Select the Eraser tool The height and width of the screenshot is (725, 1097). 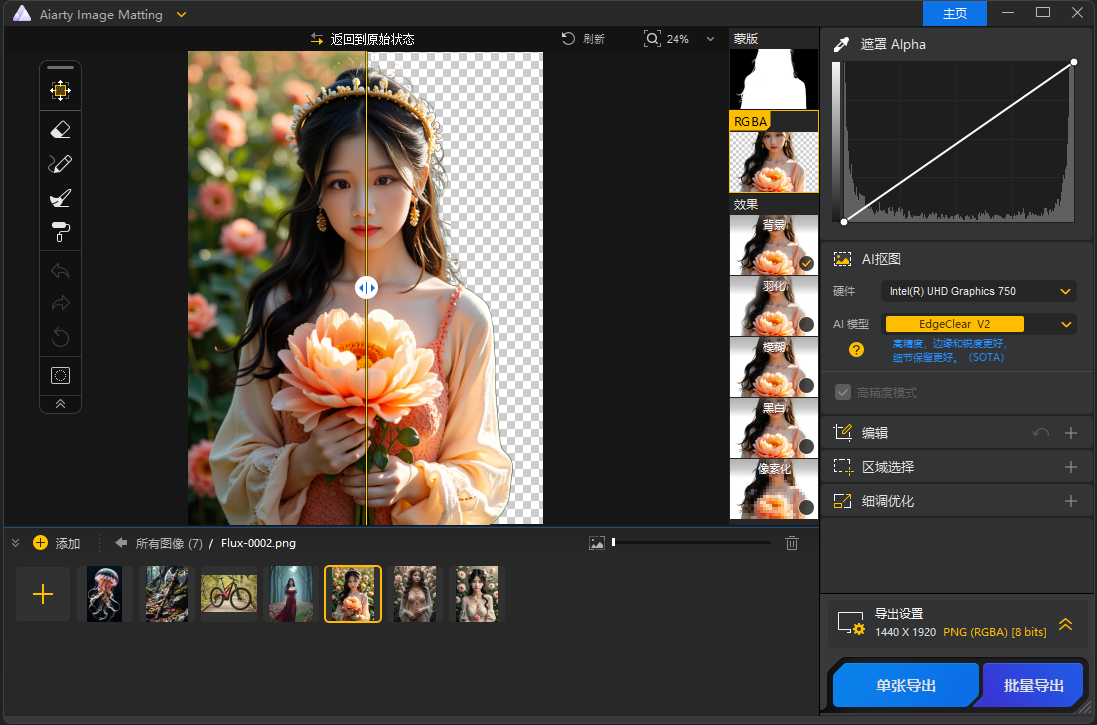pos(60,129)
